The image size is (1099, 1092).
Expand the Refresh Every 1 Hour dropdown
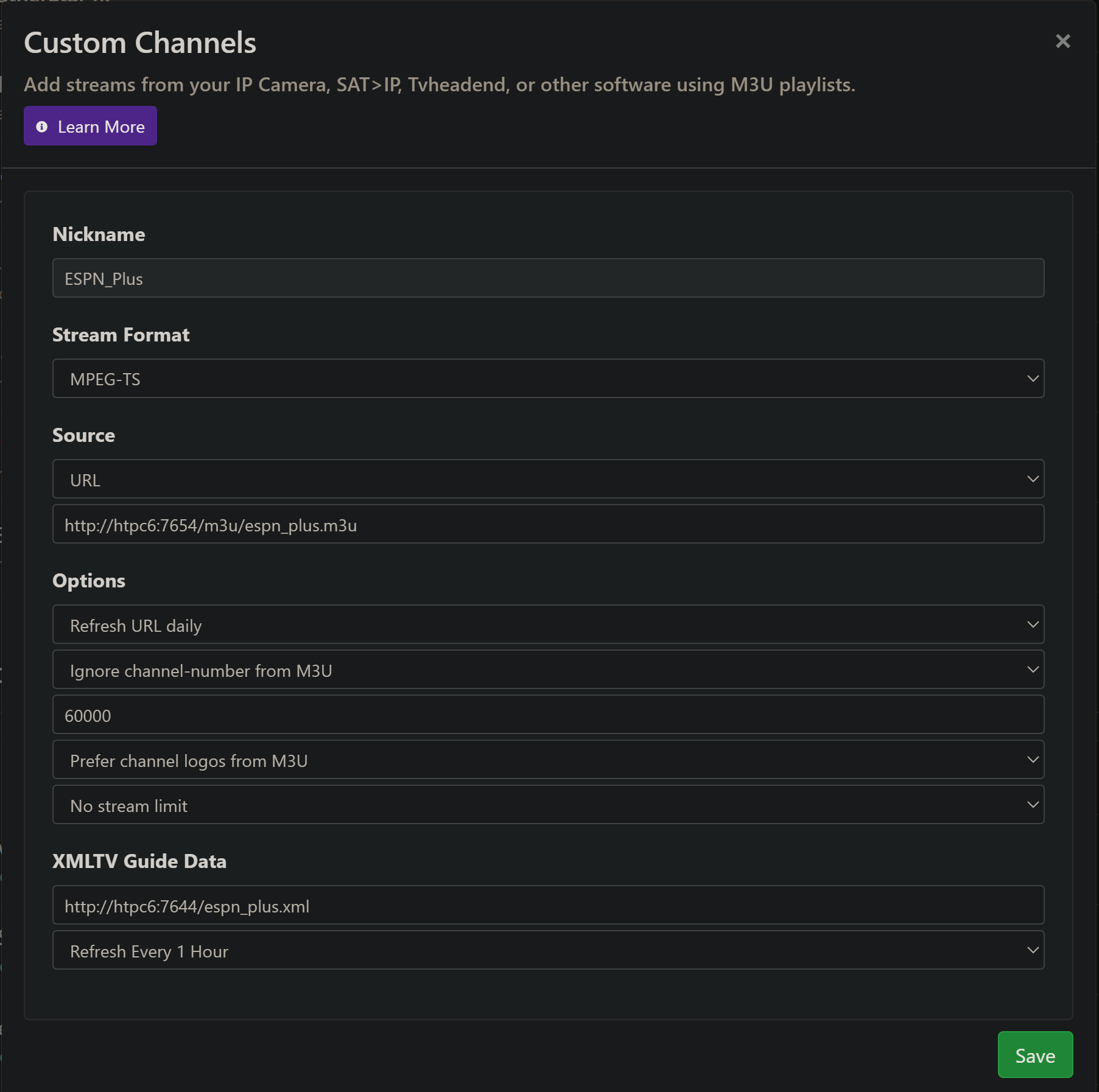click(548, 950)
